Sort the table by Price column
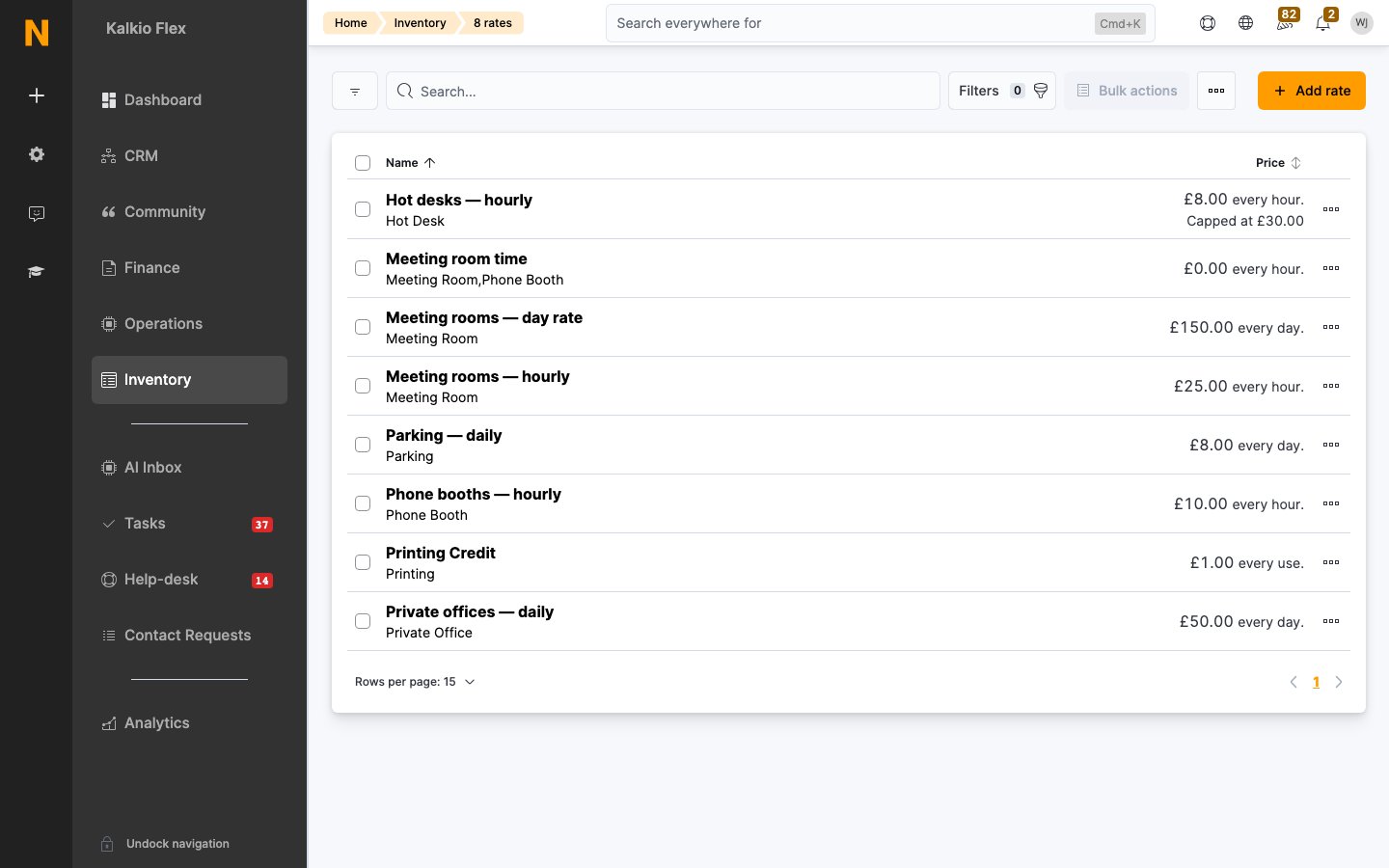 click(x=1278, y=163)
